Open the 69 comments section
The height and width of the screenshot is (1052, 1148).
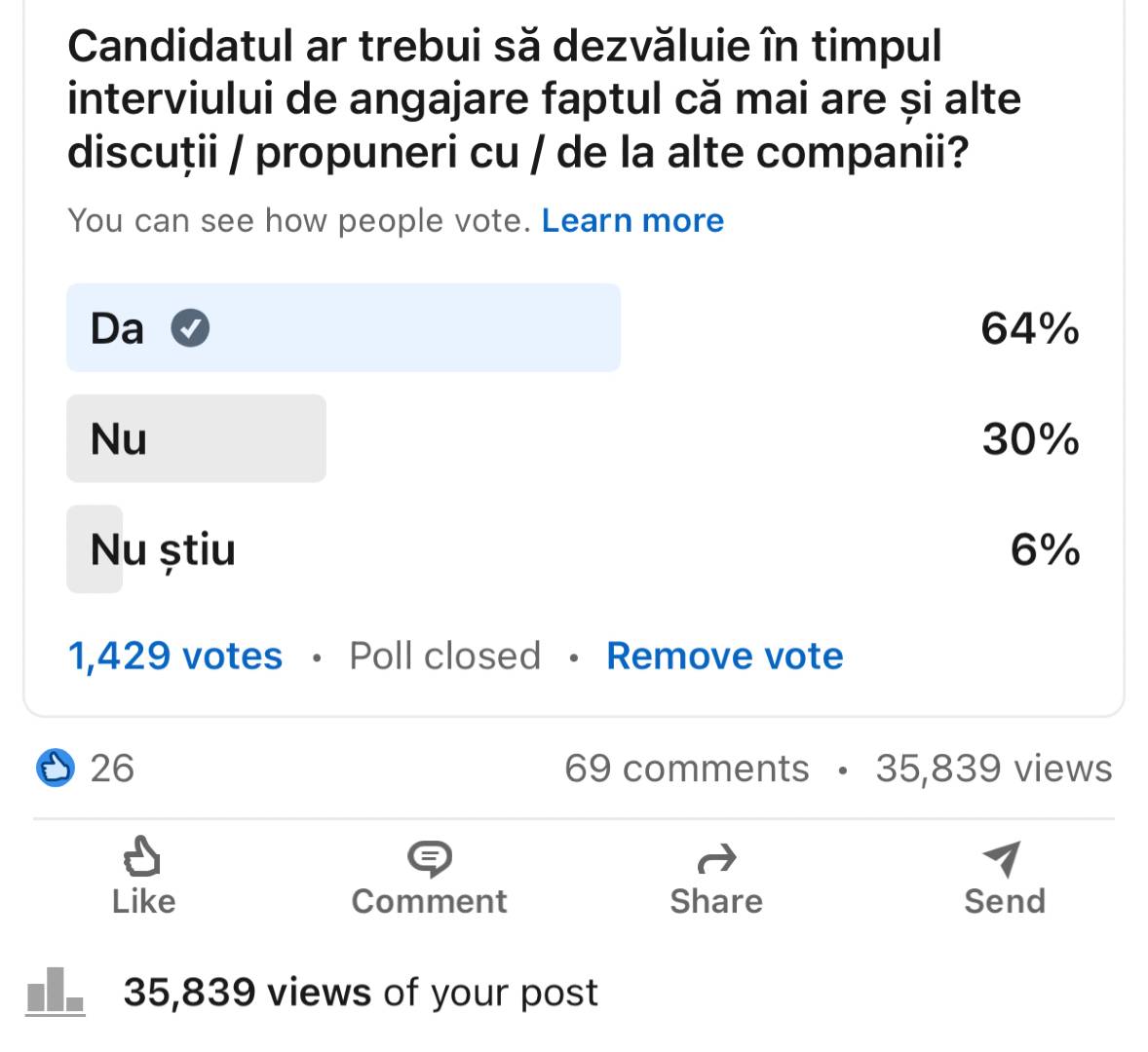[686, 769]
